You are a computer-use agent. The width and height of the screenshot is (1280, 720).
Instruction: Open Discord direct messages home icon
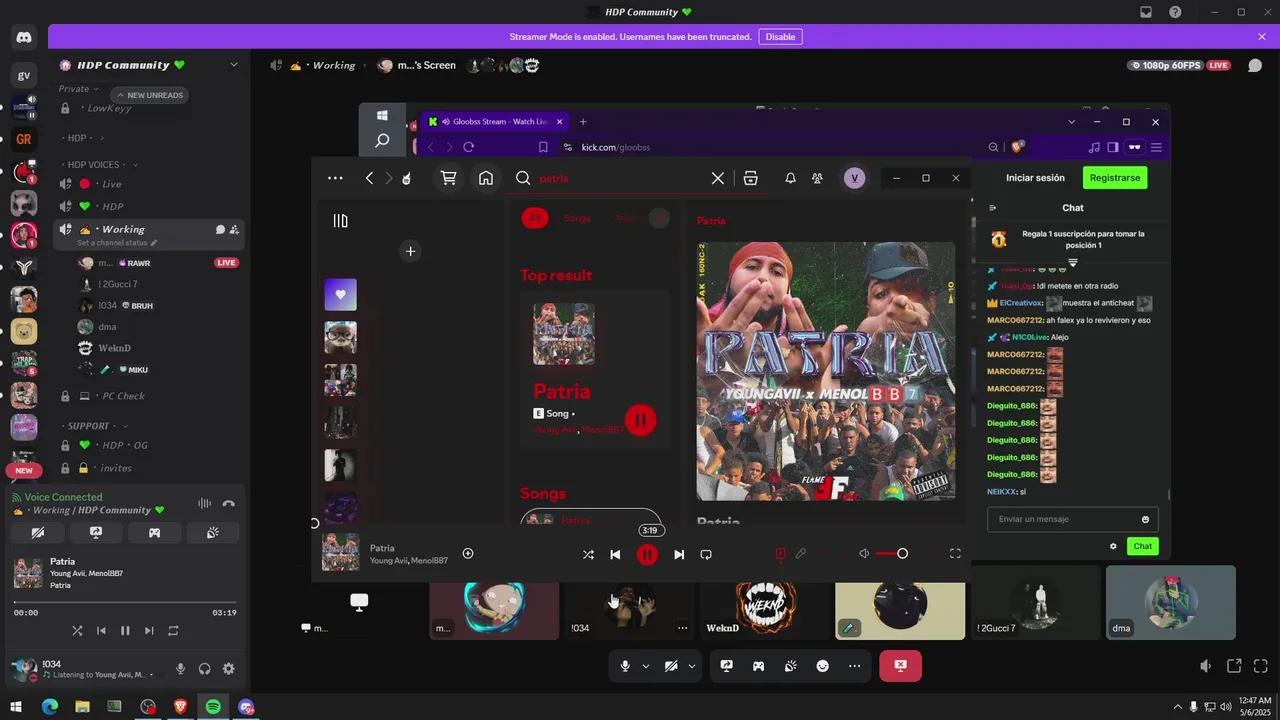(x=24, y=38)
